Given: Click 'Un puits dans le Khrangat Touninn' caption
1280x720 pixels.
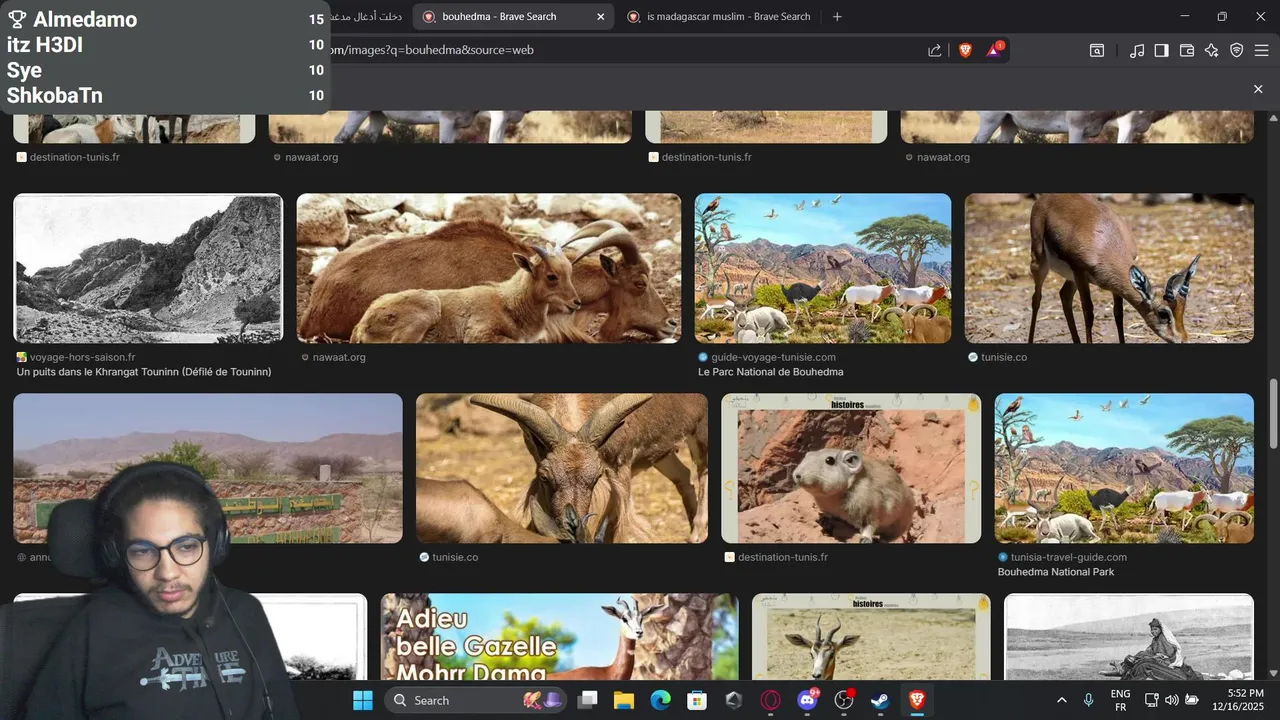Looking at the screenshot, I should click(x=144, y=372).
